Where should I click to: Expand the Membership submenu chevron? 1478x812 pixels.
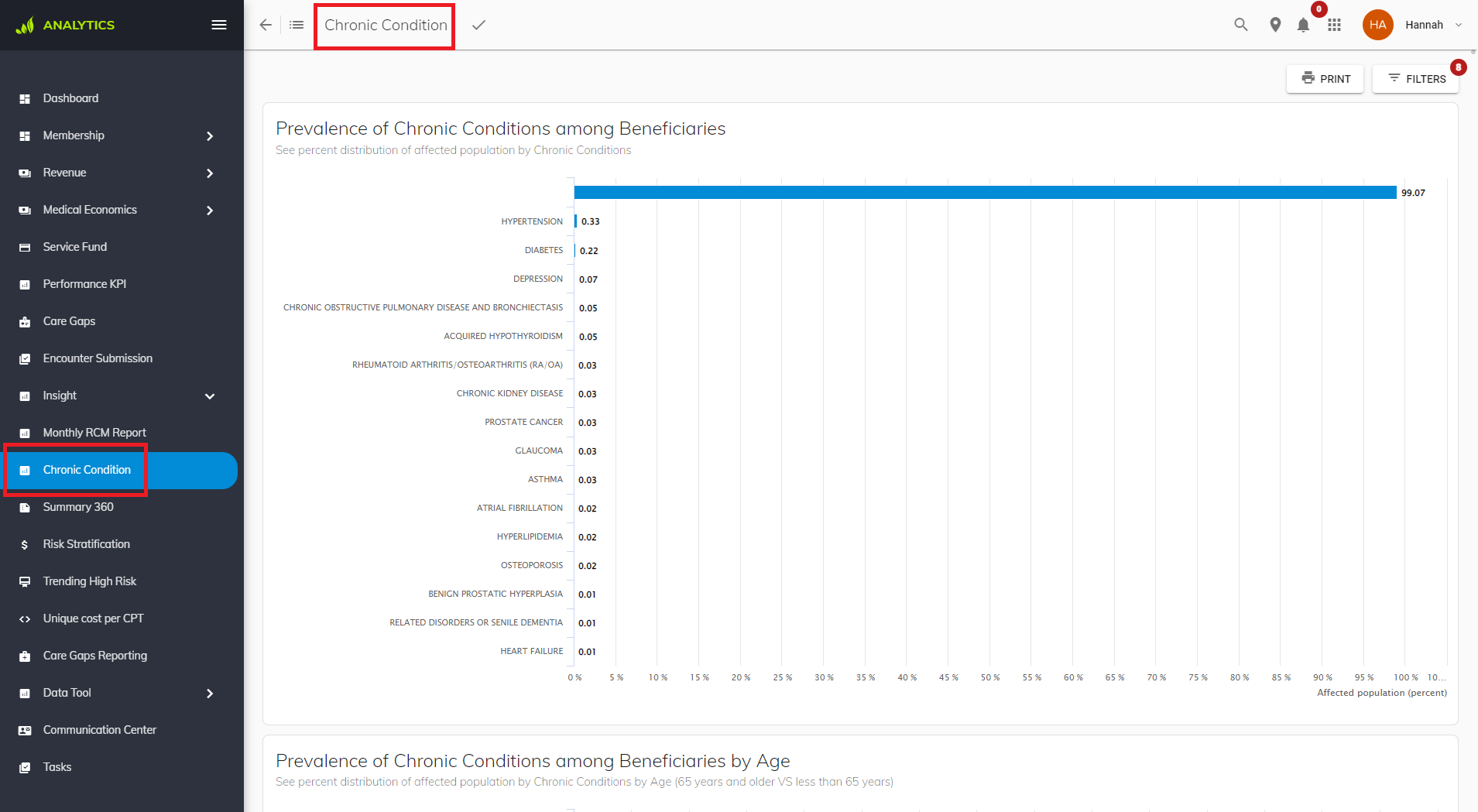[210, 135]
